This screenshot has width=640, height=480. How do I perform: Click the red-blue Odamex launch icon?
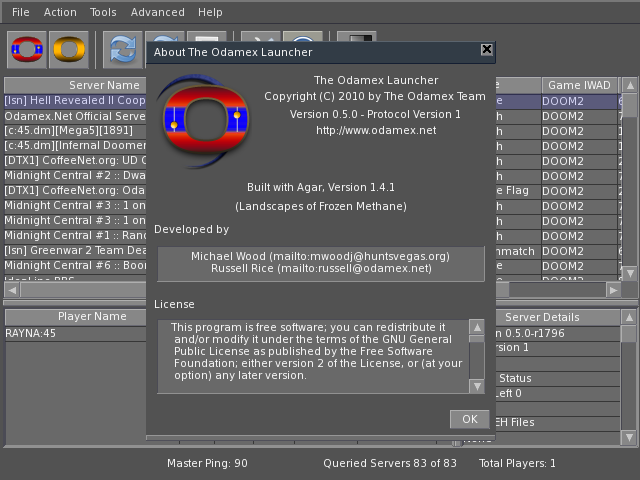click(26, 48)
